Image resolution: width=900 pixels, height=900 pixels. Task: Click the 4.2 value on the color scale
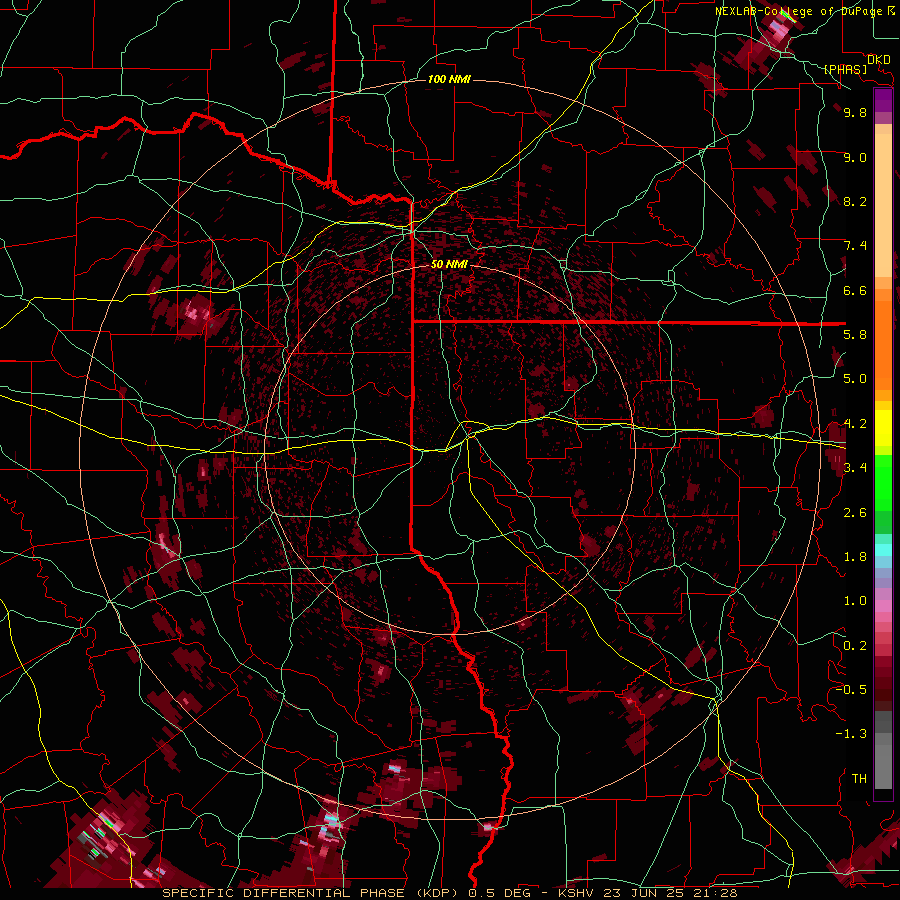855,424
